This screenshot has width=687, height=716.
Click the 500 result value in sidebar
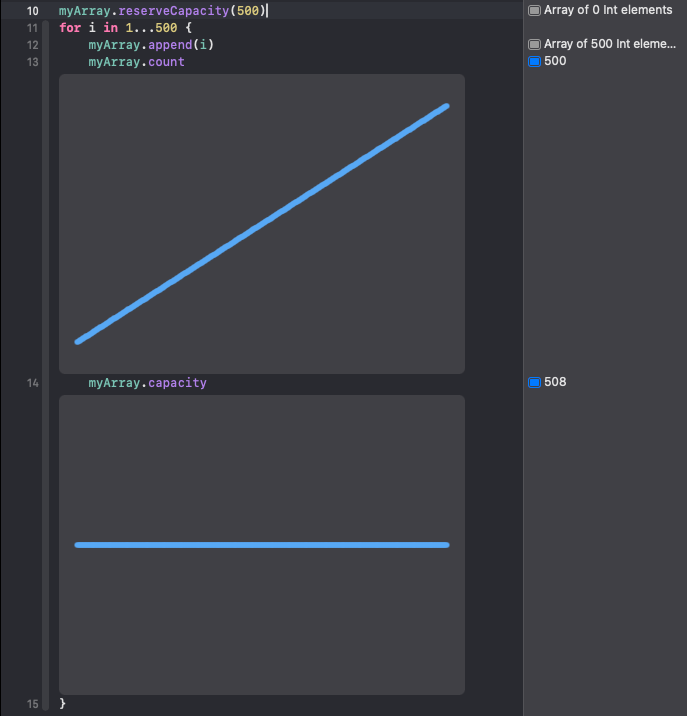(556, 61)
